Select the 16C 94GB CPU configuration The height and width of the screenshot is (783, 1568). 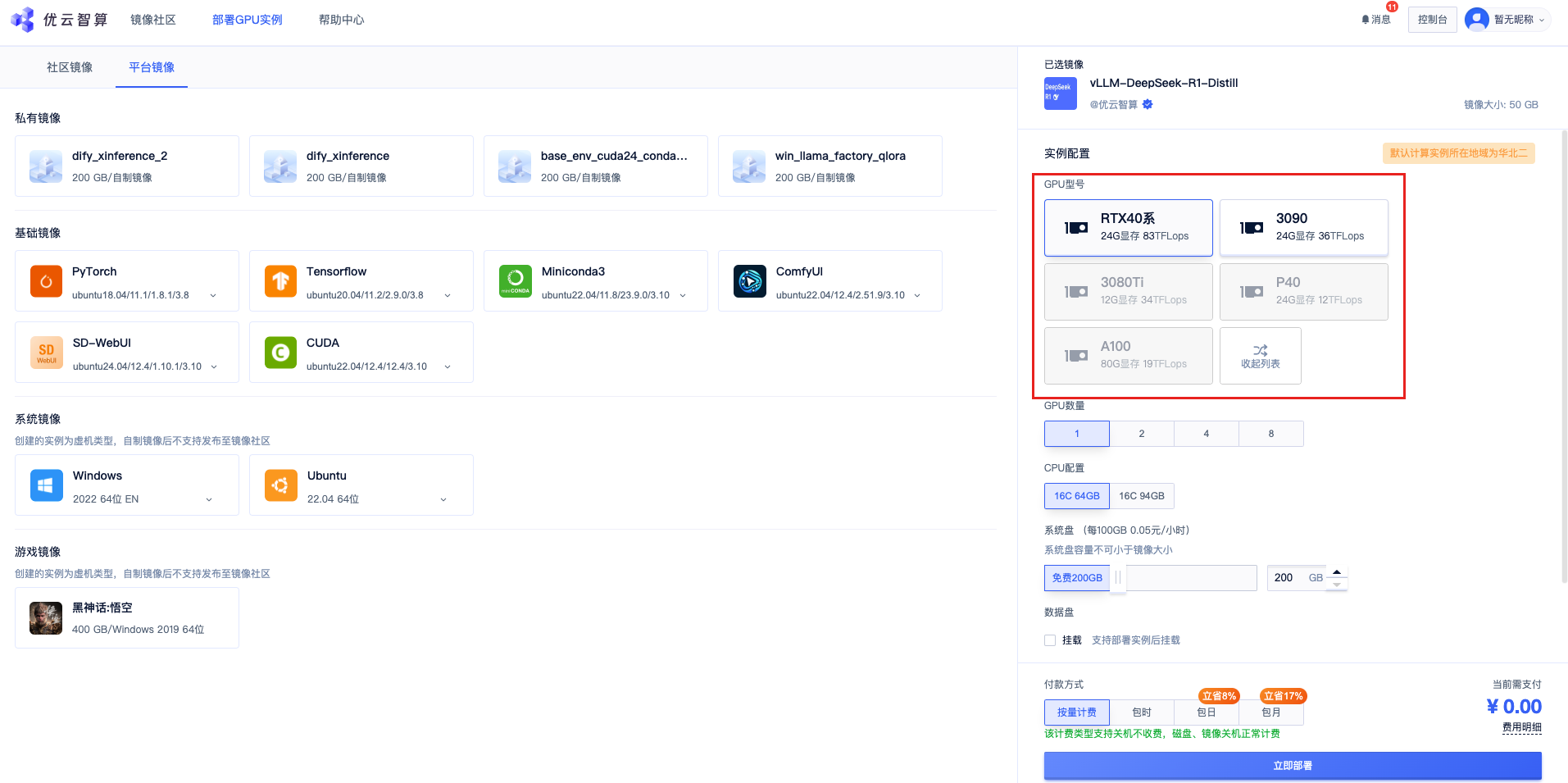(1142, 496)
